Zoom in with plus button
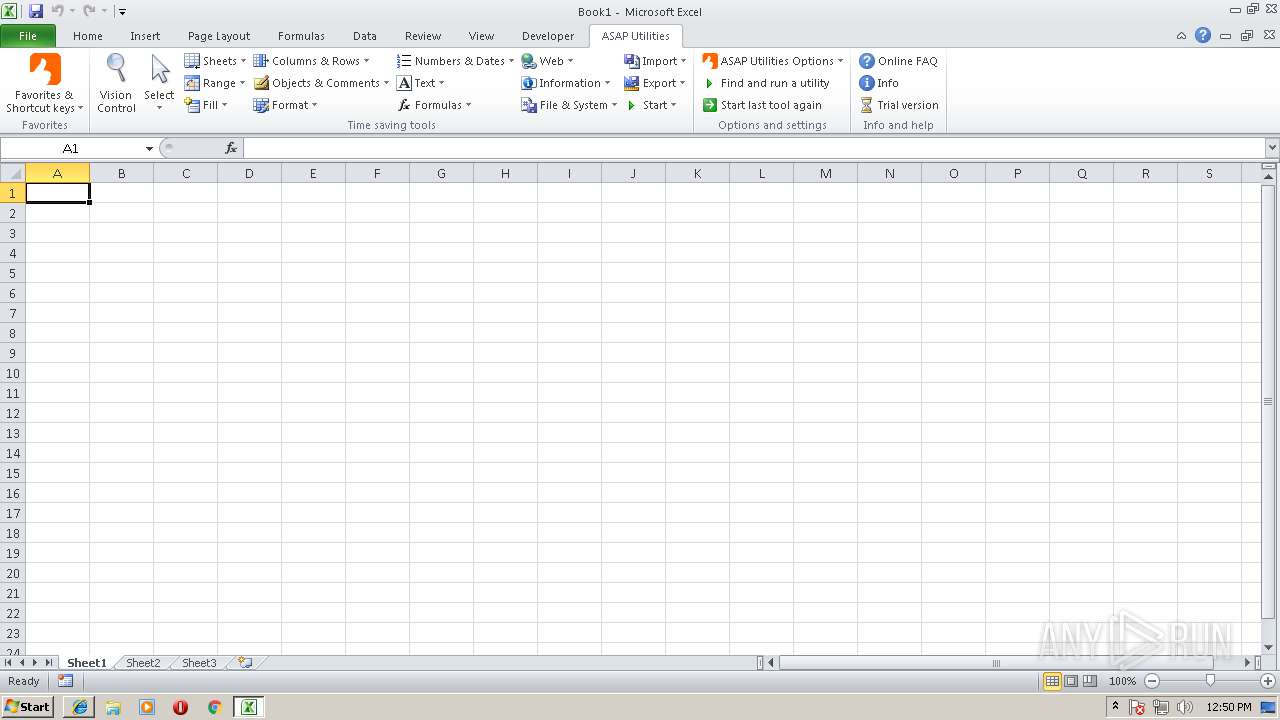The width and height of the screenshot is (1280, 720). [x=1268, y=681]
